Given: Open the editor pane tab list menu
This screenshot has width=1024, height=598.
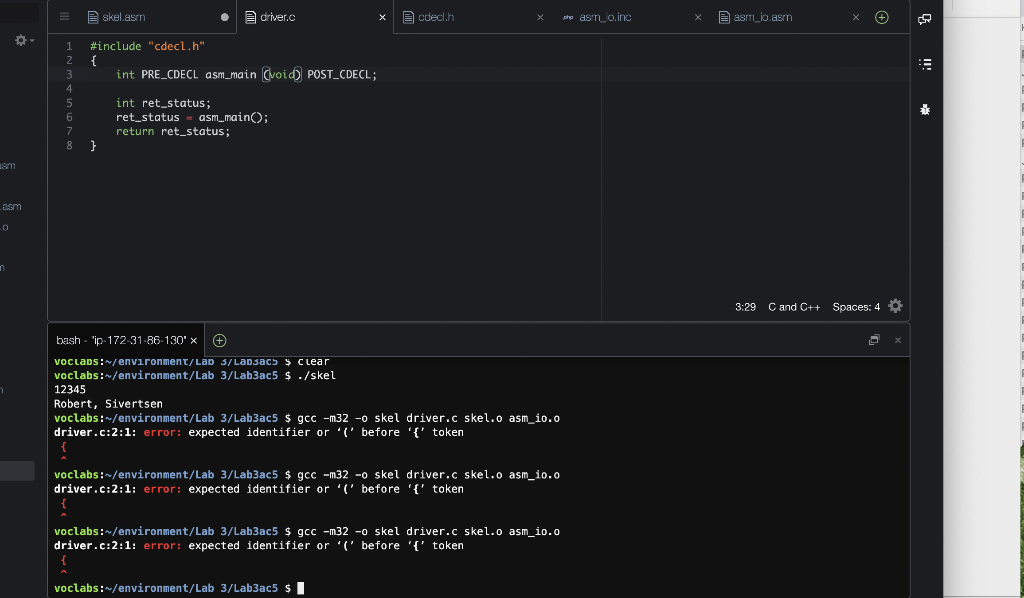Looking at the screenshot, I should click(64, 17).
